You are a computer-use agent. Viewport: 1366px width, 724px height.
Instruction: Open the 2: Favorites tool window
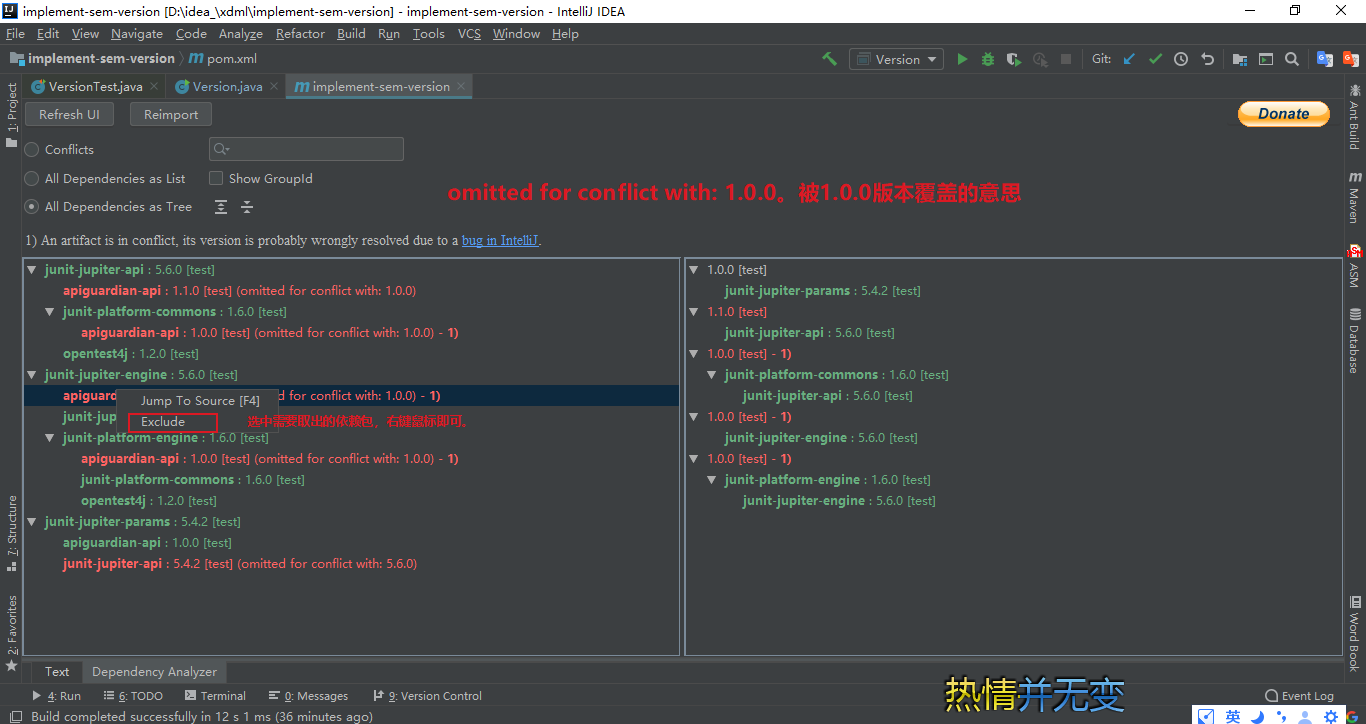tap(12, 632)
